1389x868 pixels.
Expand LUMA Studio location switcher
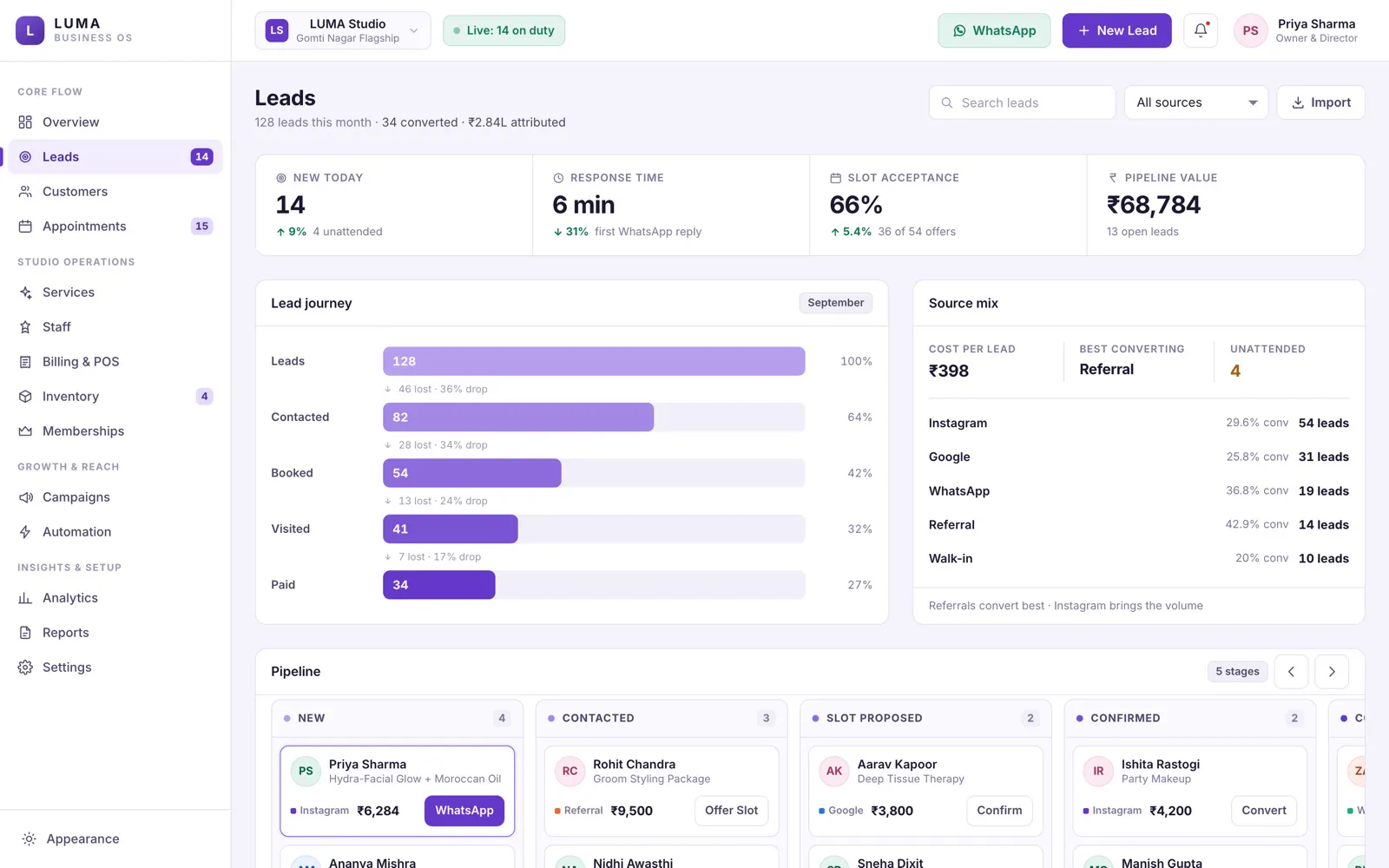343,30
